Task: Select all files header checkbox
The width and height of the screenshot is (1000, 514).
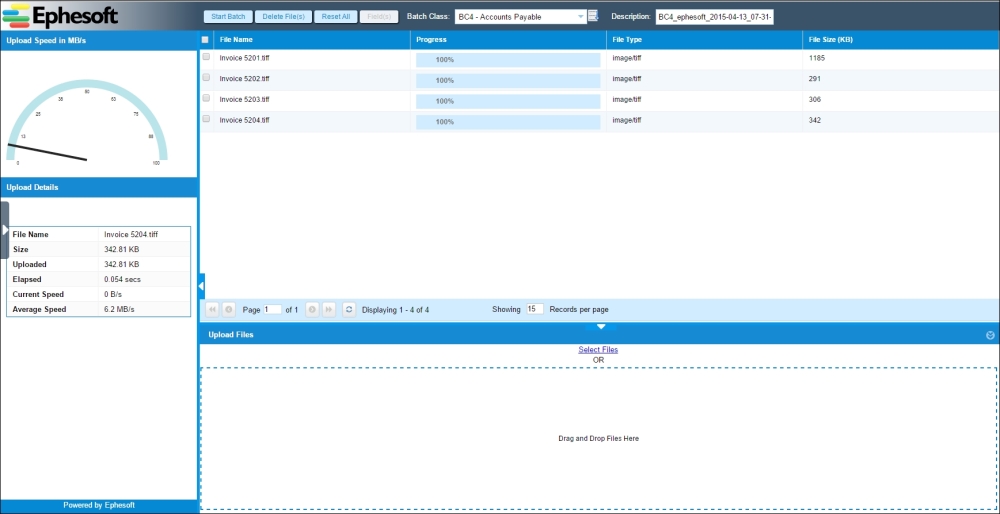Action: (x=205, y=40)
